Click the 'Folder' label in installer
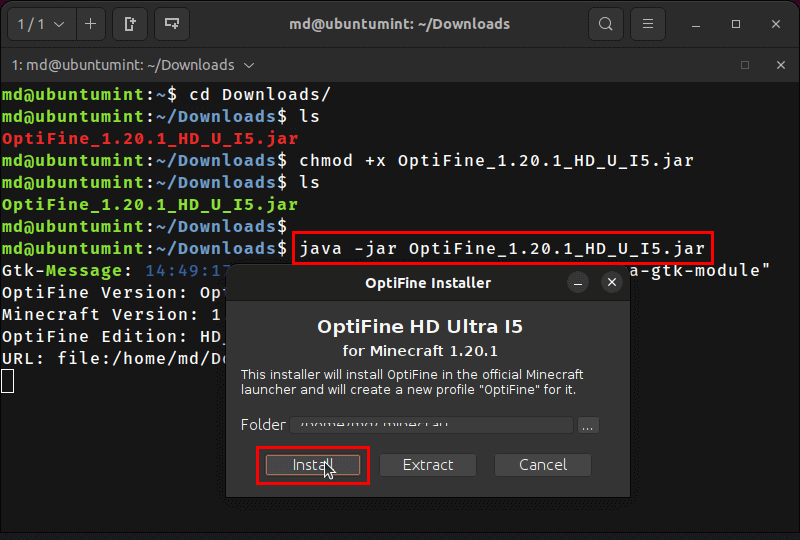Viewport: 800px width, 540px height. (263, 425)
